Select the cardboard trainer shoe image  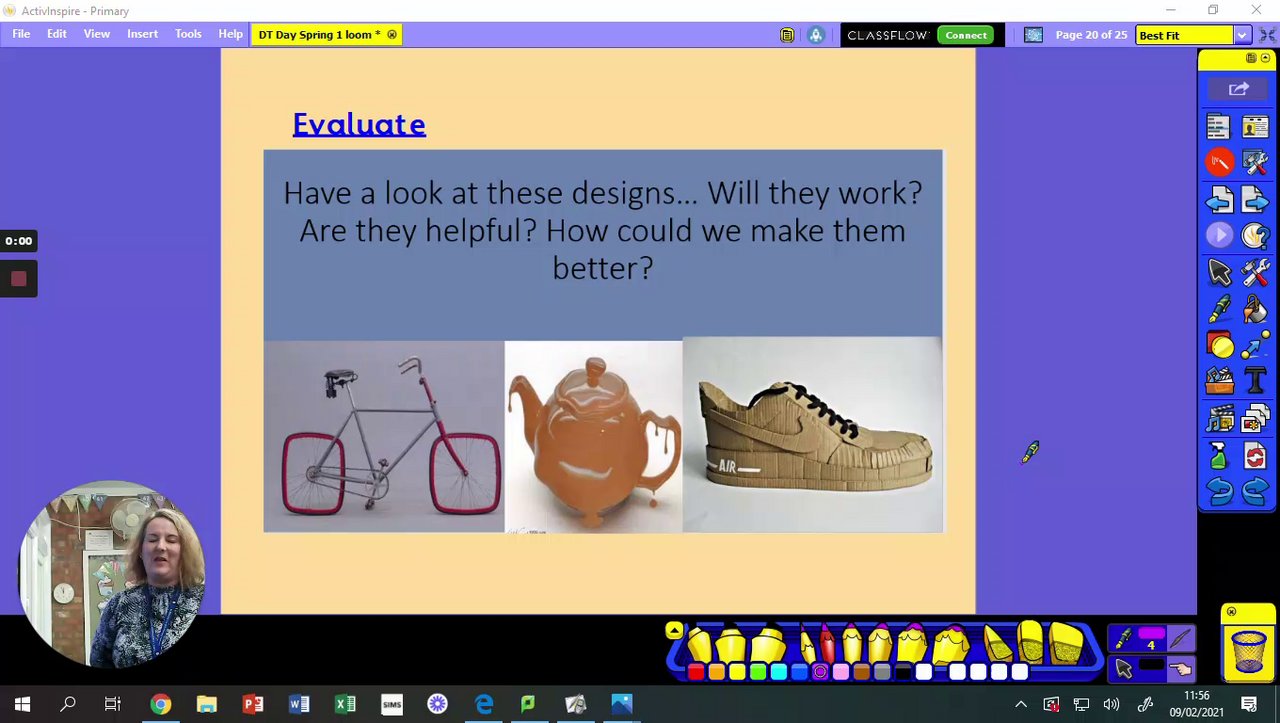812,435
